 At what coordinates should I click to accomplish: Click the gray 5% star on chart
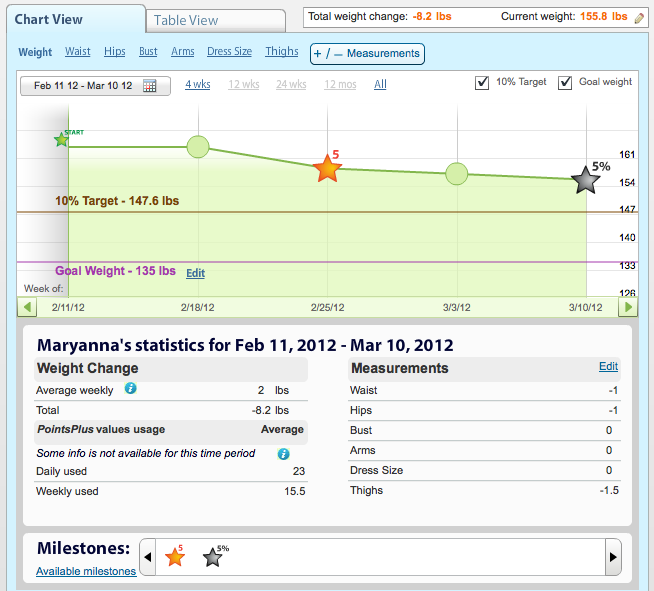tap(586, 181)
